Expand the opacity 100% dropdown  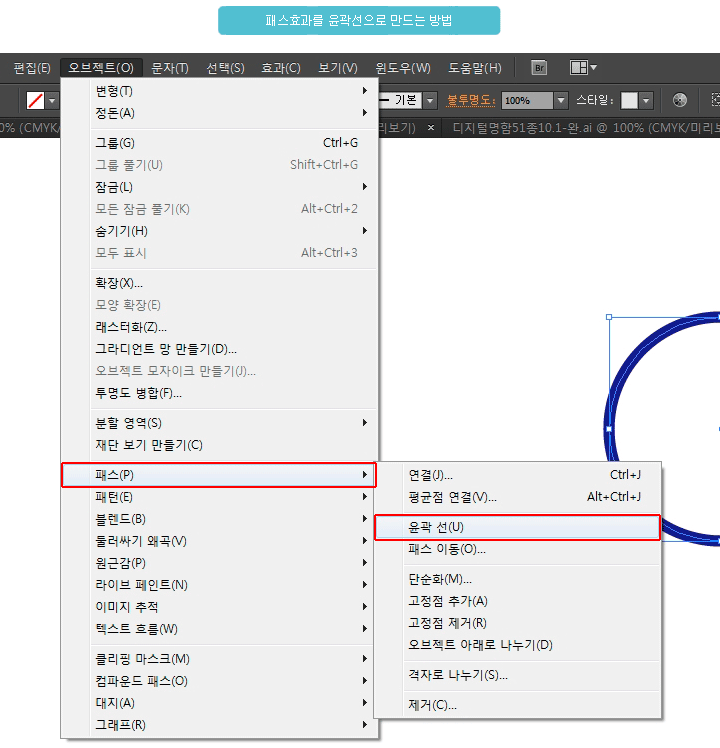pyautogui.click(x=562, y=100)
